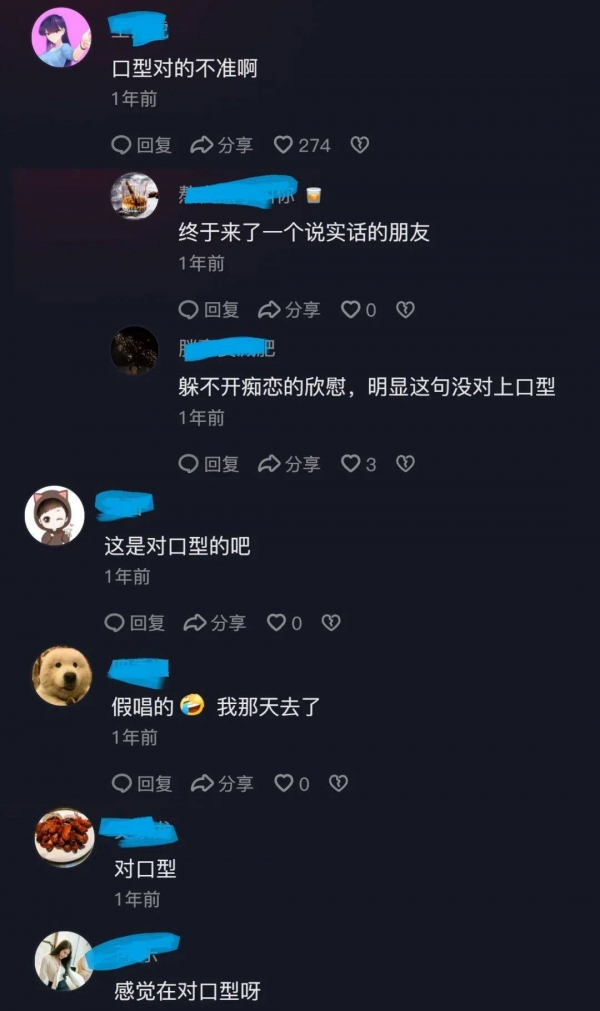
Task: Share the '躲不开痴恋的欣慰' comment
Action: pos(289,463)
